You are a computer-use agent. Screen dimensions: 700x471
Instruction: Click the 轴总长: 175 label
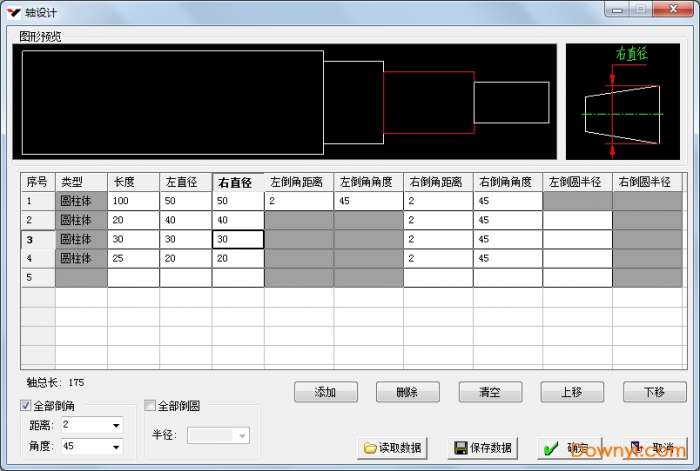coord(55,383)
